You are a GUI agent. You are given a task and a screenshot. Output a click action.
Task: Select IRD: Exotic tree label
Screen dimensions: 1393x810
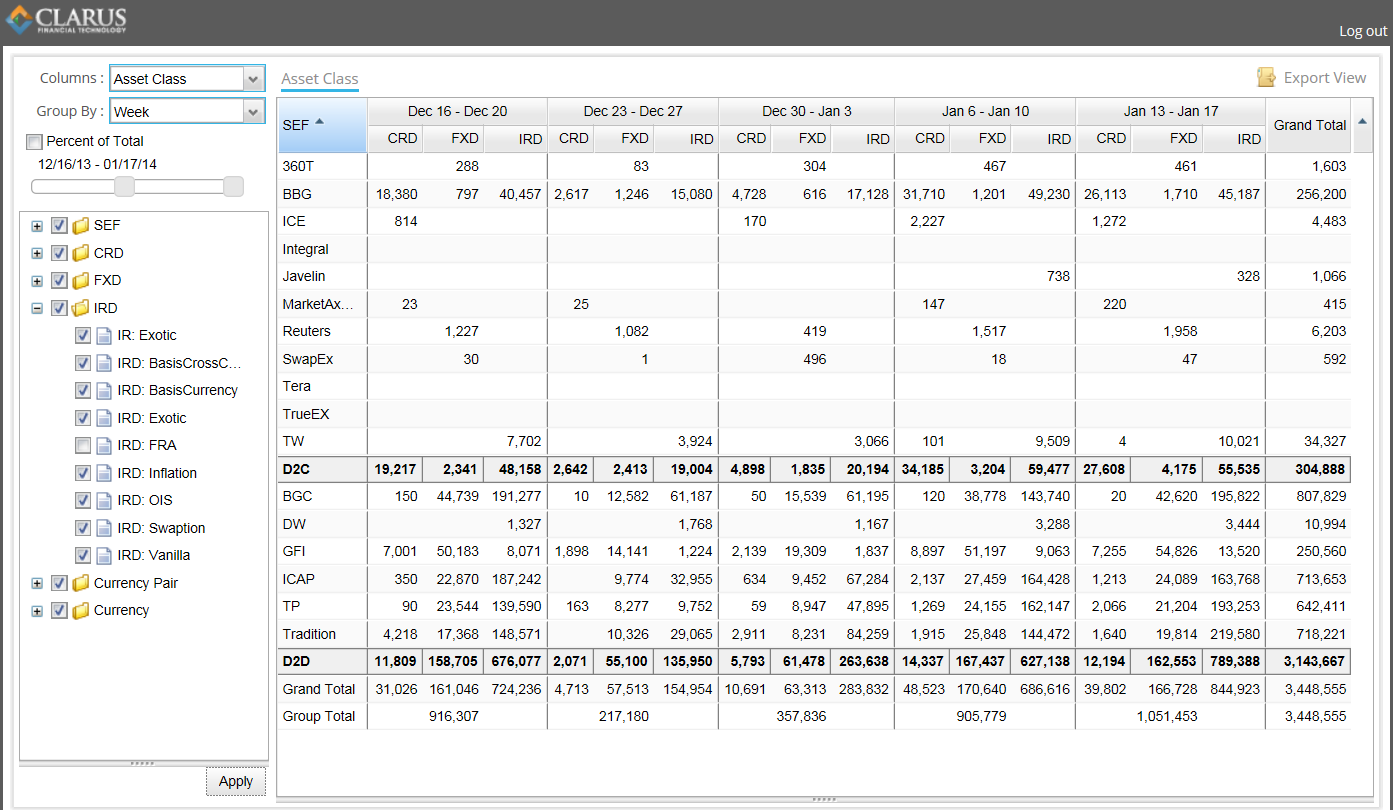pyautogui.click(x=152, y=419)
